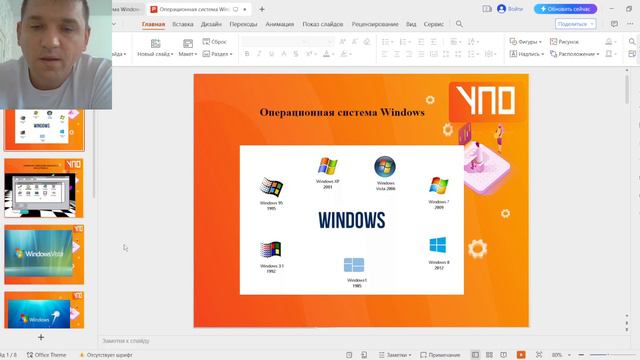Open the Arrange (Расположение) dropdown
The height and width of the screenshot is (360, 640).
tap(574, 54)
